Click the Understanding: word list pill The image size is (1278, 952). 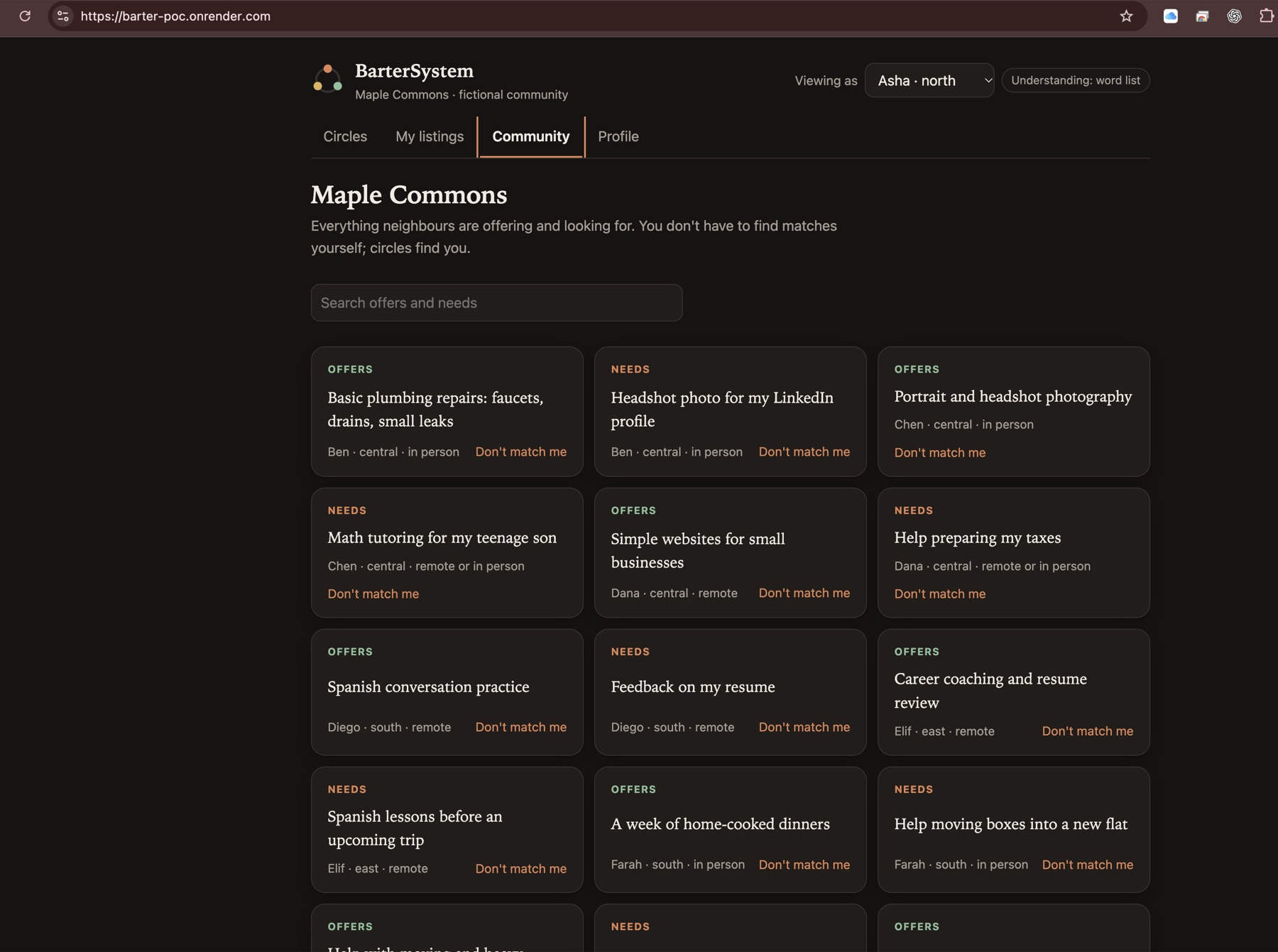(1076, 80)
